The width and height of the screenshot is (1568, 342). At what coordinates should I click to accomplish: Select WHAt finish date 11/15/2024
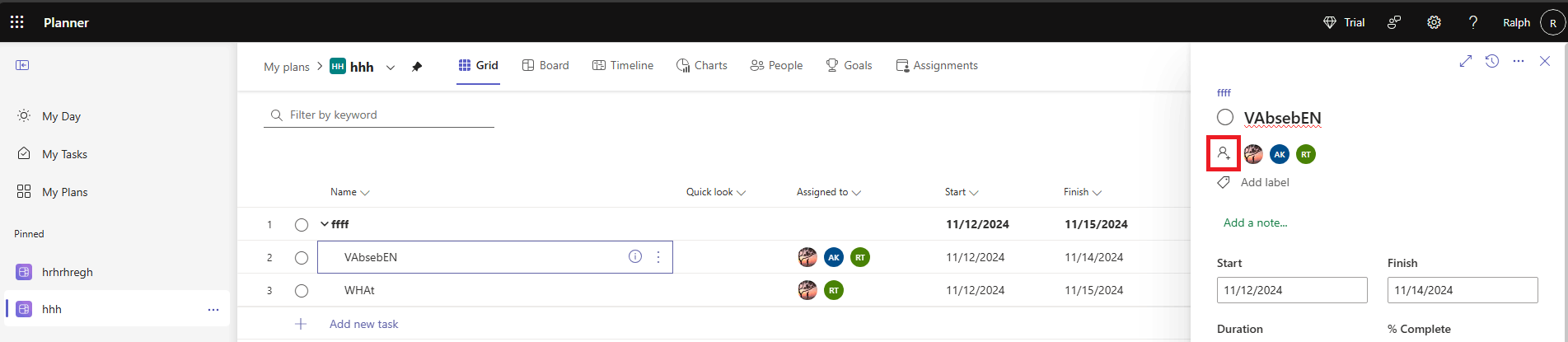click(1093, 290)
